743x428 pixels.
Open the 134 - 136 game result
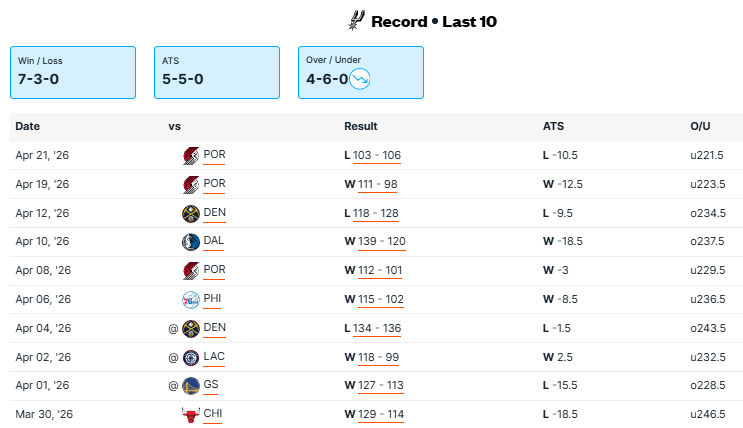(x=381, y=328)
